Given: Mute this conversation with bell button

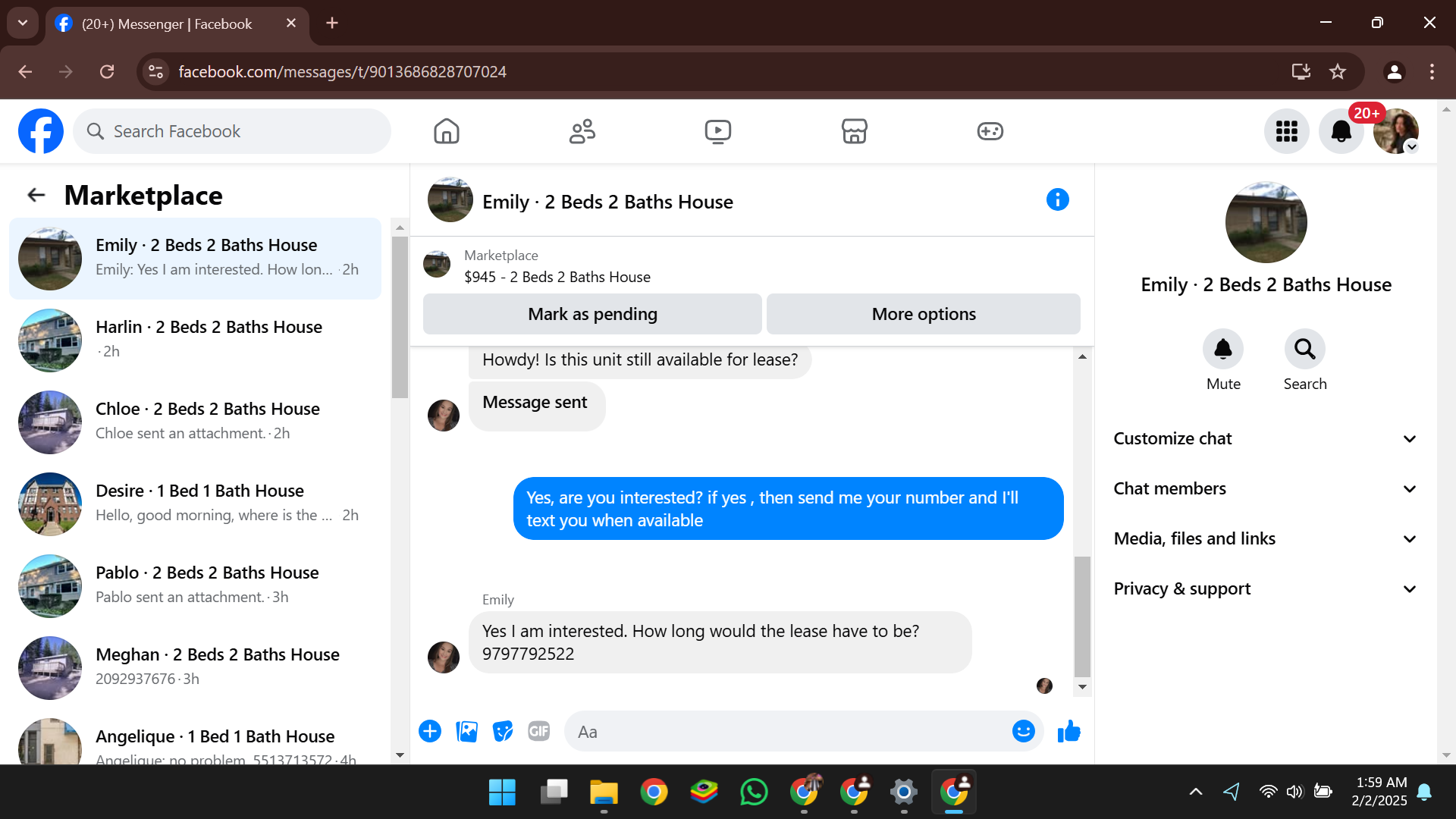Looking at the screenshot, I should coord(1222,350).
